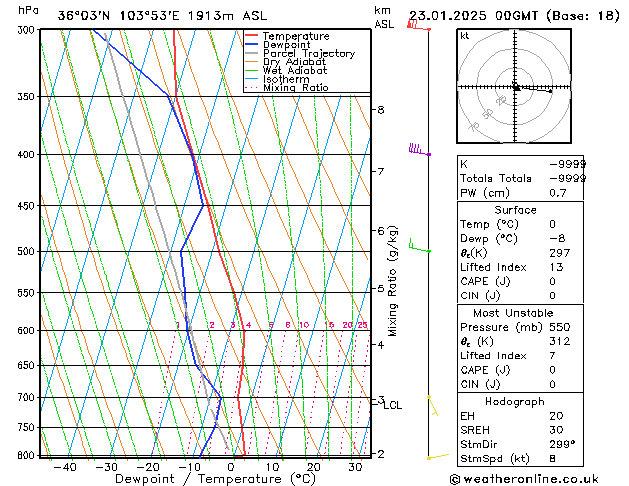Click the weatheronline.co.uk copyright text
Screen dimensions: 629x486
tap(524, 479)
